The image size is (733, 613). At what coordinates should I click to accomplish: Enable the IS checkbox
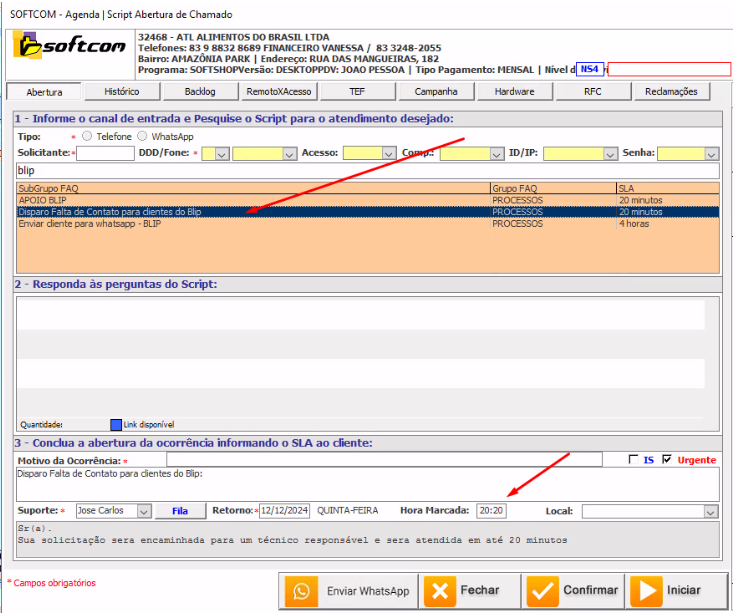coord(632,460)
